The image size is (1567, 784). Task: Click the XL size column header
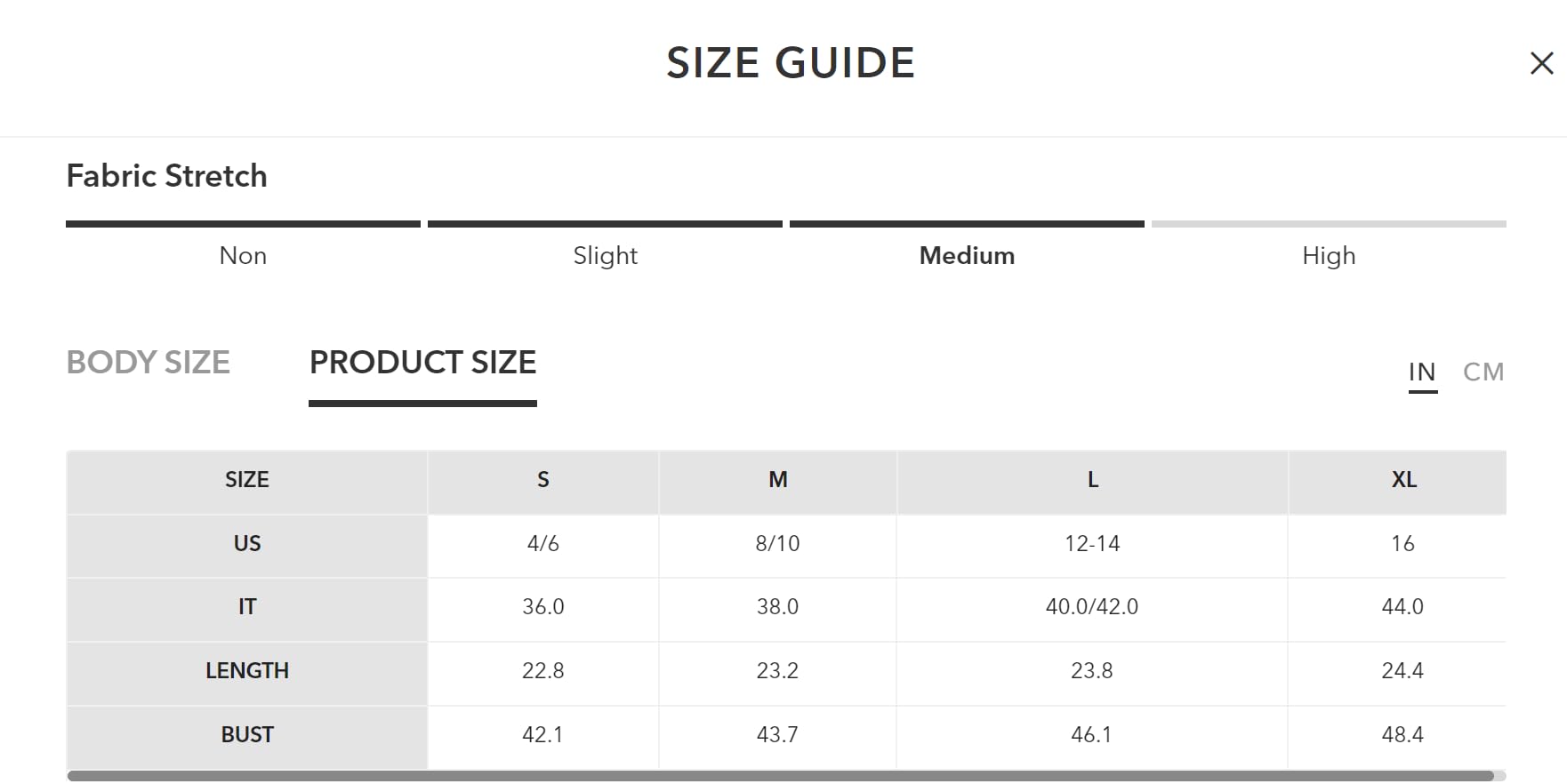pyautogui.click(x=1403, y=480)
